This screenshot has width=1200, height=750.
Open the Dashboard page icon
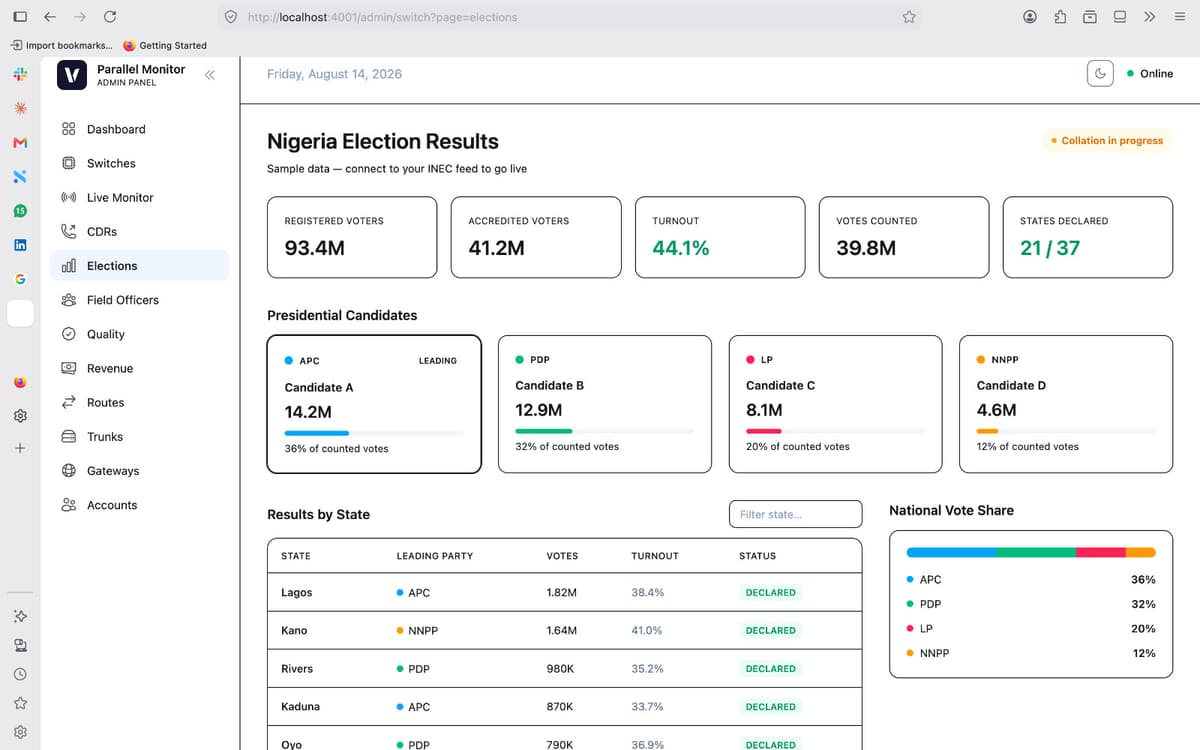pos(69,129)
